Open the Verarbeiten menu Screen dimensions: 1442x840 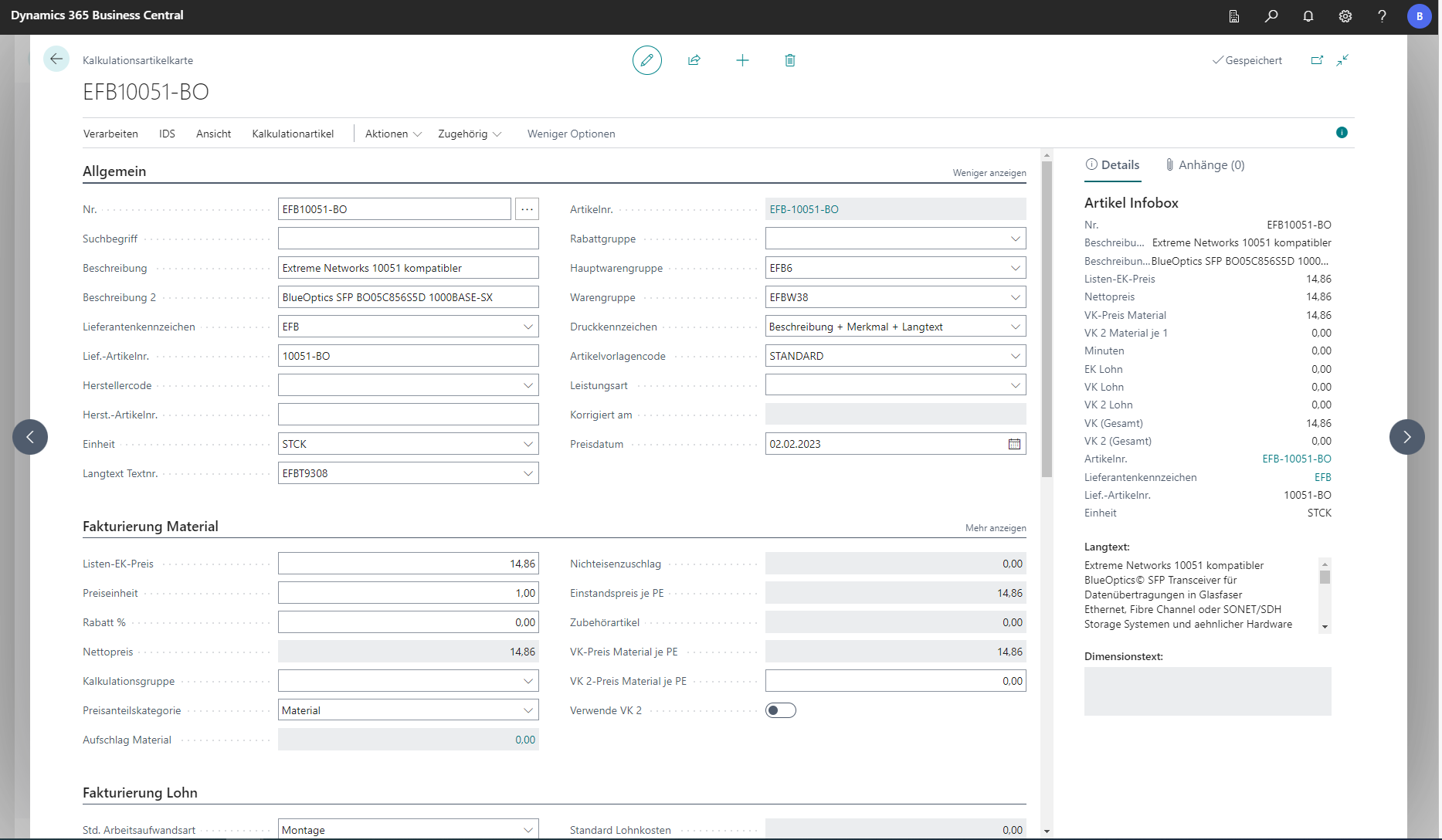pyautogui.click(x=110, y=134)
